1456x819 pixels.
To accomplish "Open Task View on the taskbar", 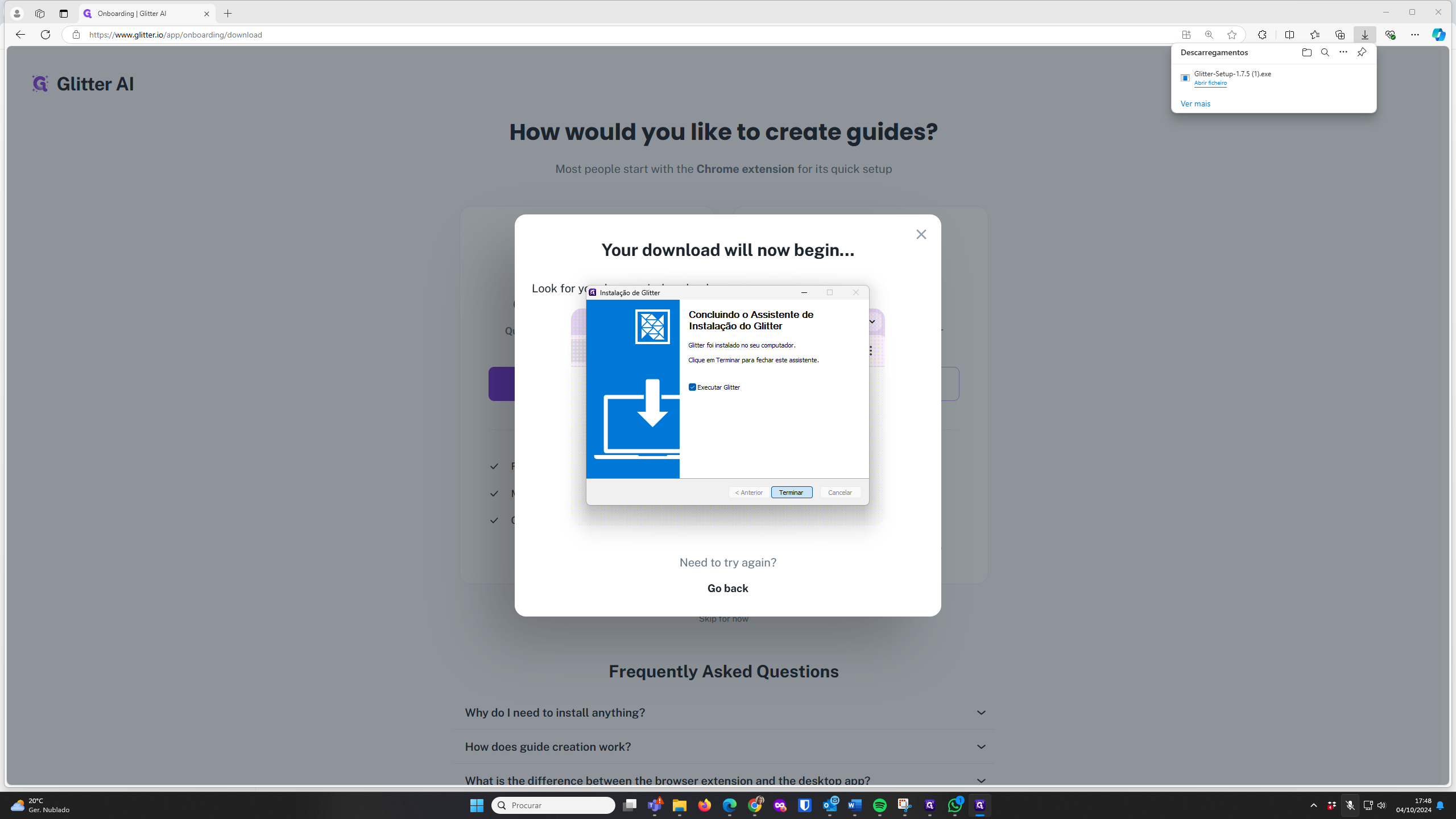I will (x=630, y=805).
